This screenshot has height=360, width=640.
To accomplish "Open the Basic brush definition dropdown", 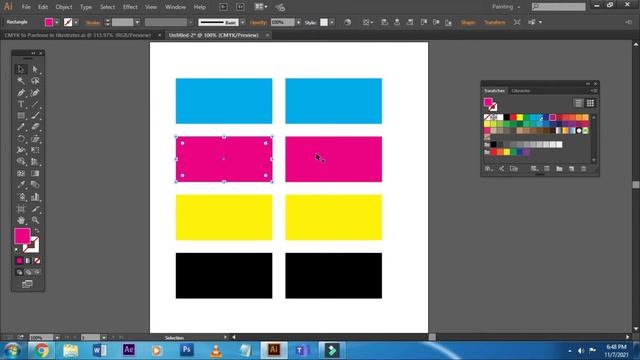I will [242, 22].
